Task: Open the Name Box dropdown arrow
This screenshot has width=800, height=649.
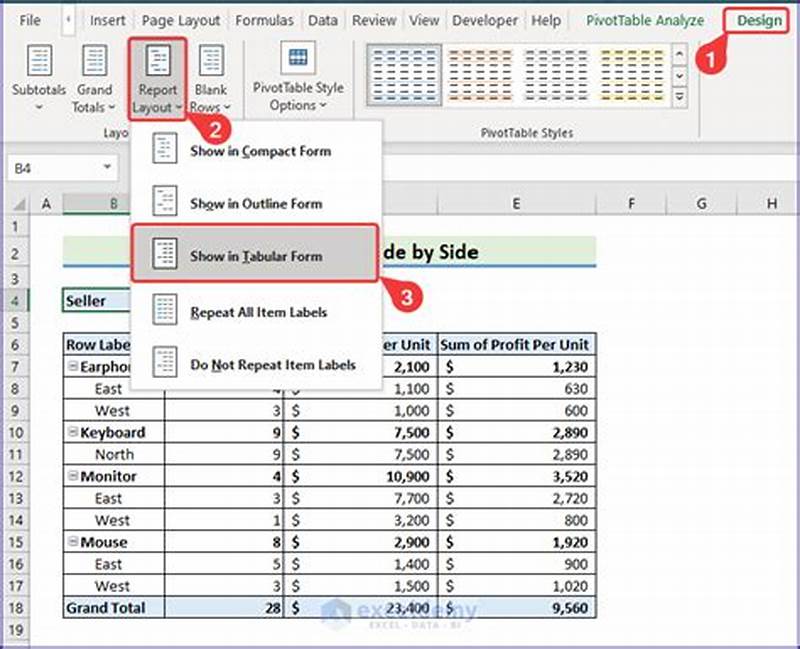Action: 110,167
